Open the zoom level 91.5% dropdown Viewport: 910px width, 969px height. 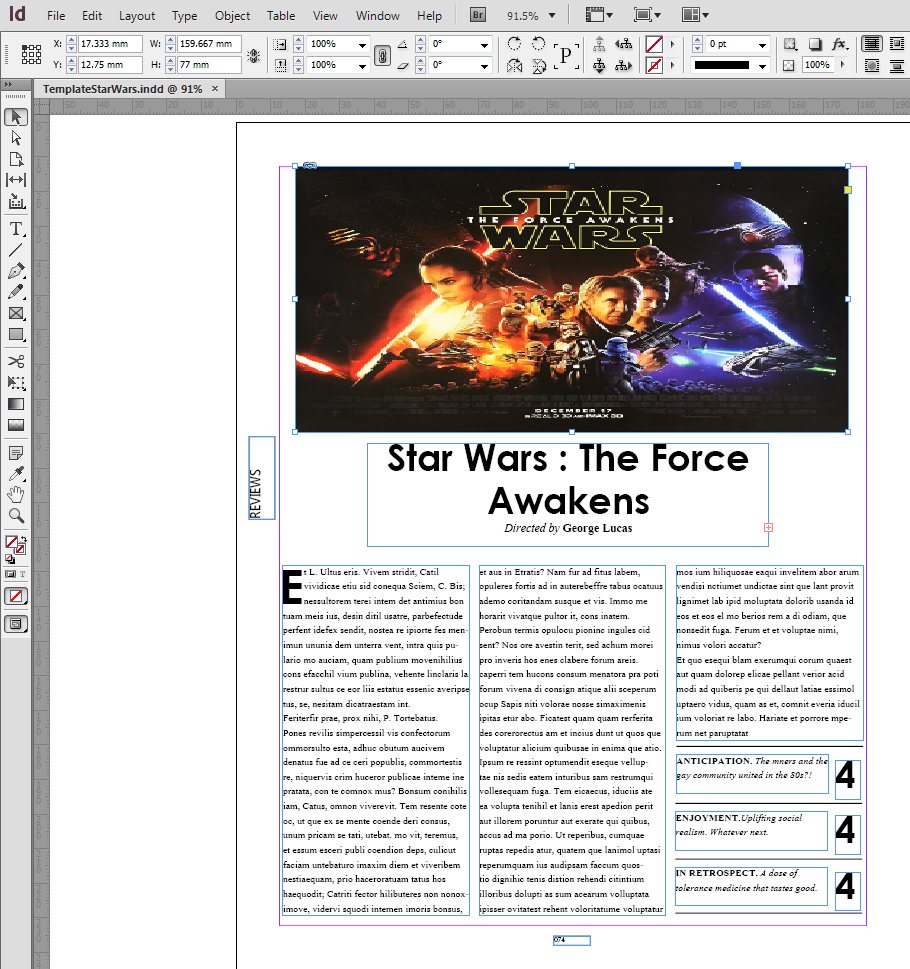[552, 15]
